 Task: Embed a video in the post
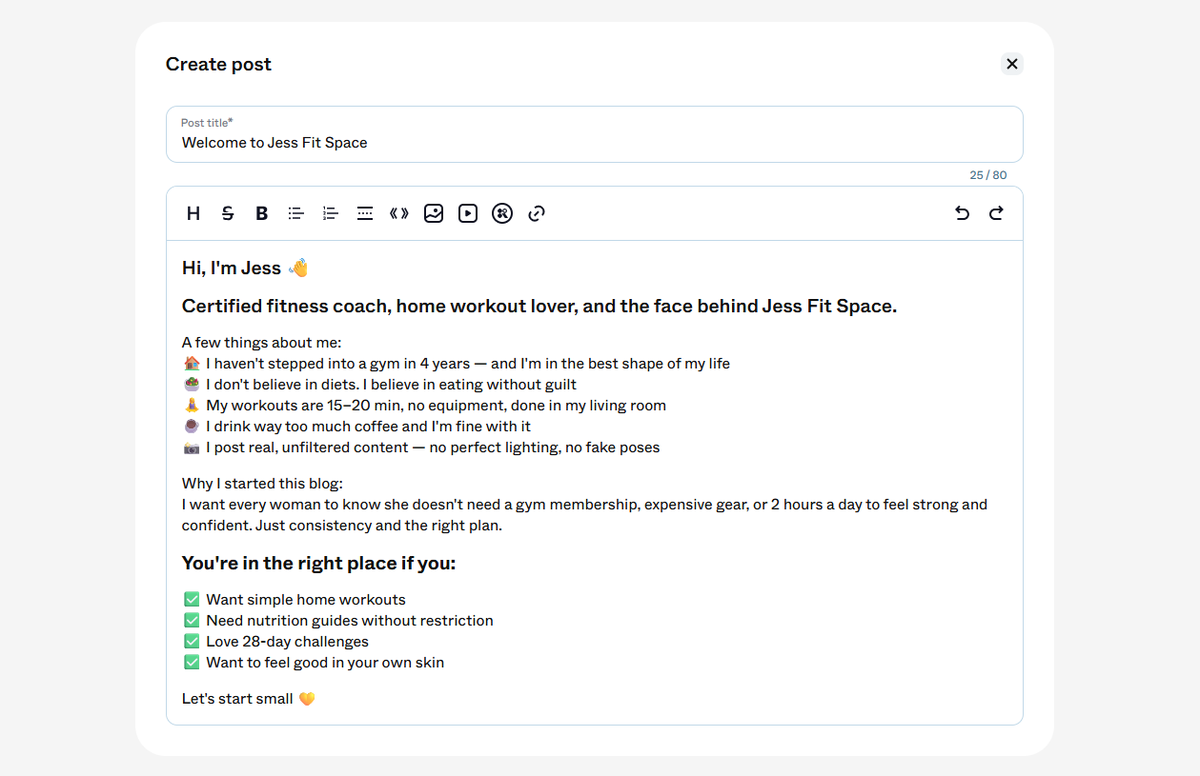click(x=468, y=213)
